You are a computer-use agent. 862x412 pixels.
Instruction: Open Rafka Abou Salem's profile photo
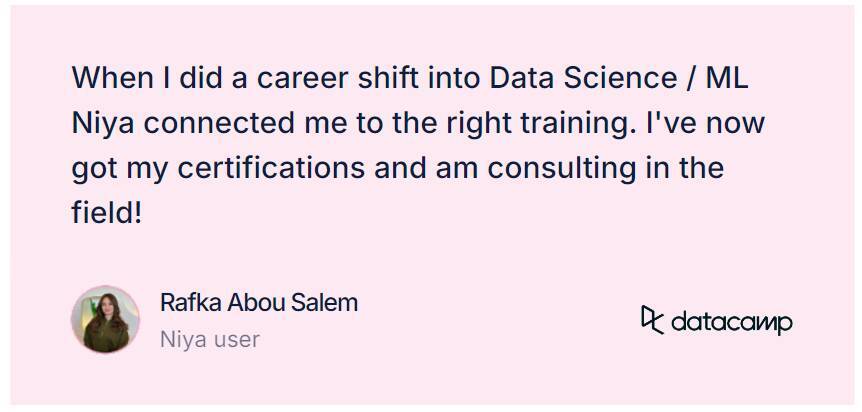pyautogui.click(x=105, y=320)
